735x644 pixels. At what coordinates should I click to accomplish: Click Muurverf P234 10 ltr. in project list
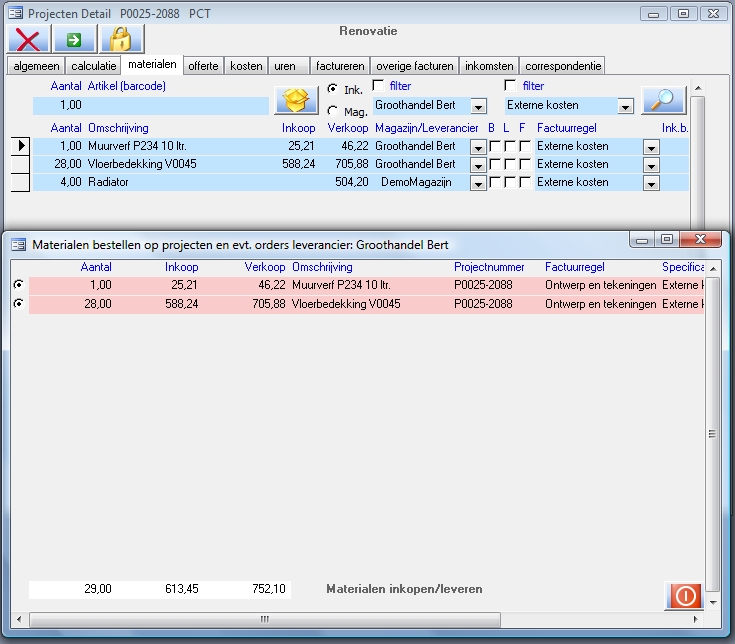[137, 146]
